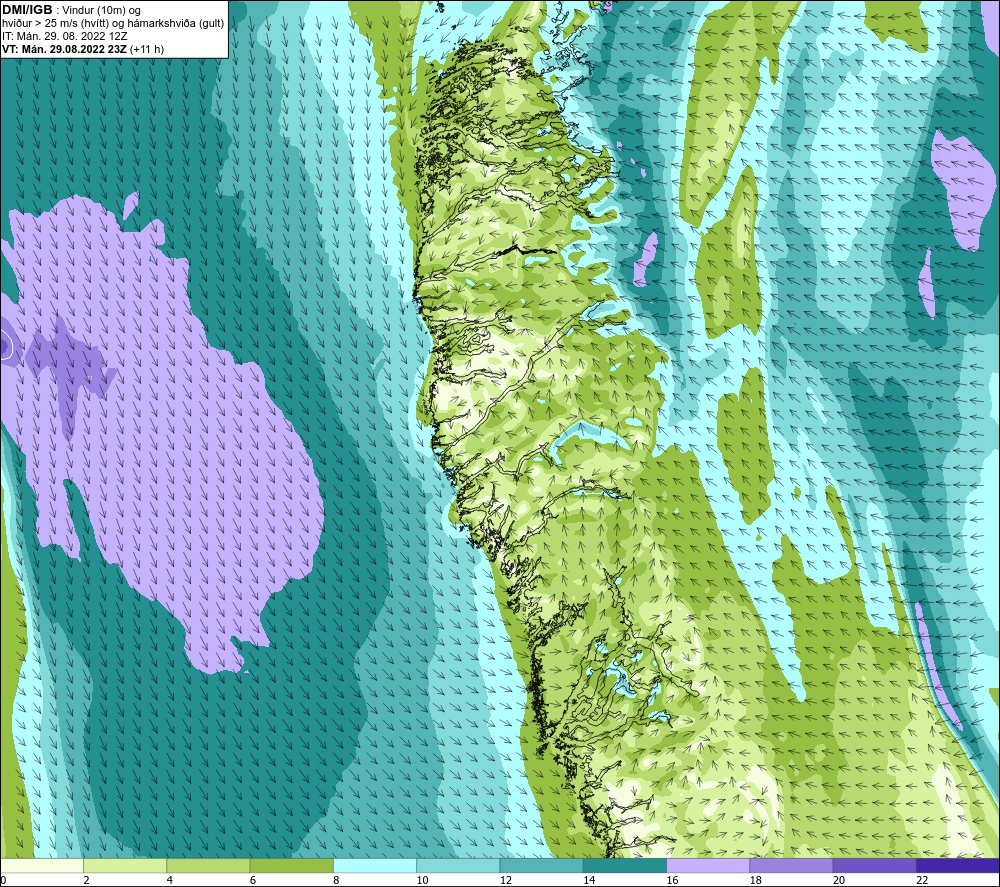Screen dimensions: 1000x887
Task: Click the pale yellow 0–2 m/s legend swatch
Action: pyautogui.click(x=41, y=866)
